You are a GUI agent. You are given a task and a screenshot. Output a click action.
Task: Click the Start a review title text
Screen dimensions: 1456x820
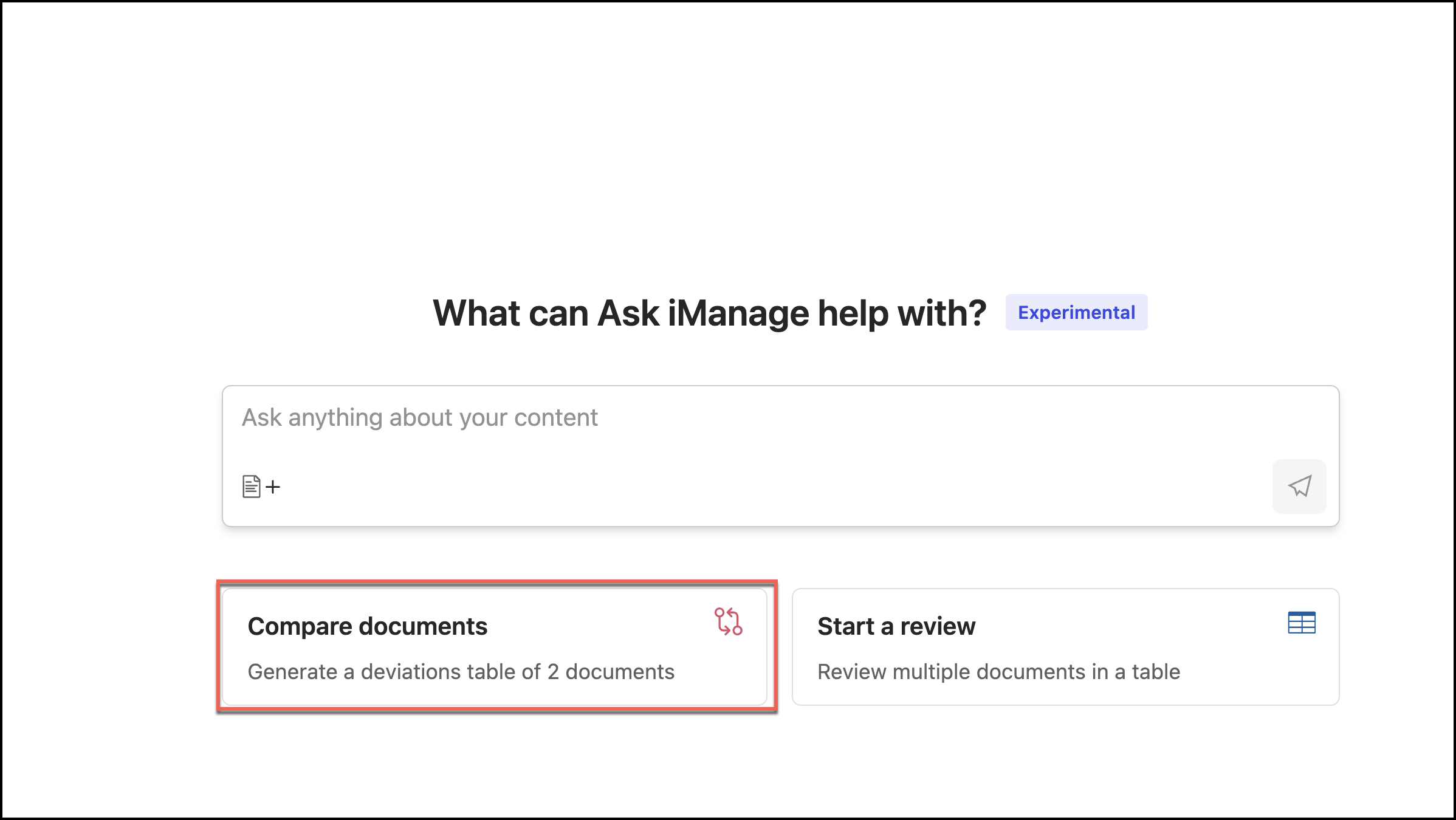[x=896, y=626]
